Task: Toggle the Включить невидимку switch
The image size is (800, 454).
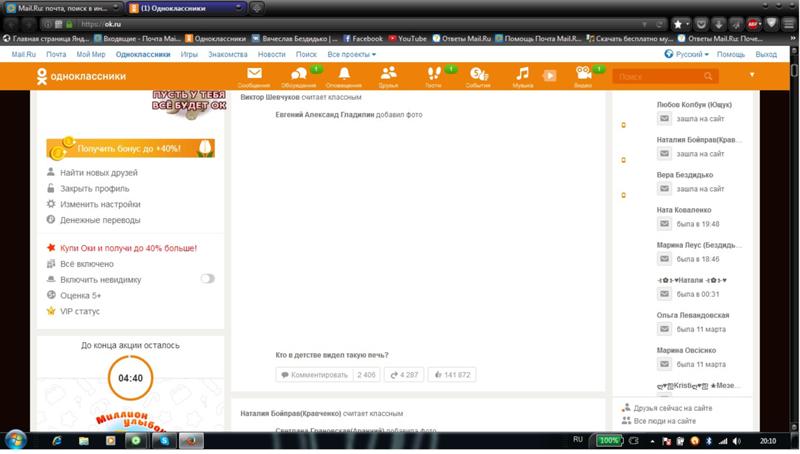Action: [x=207, y=279]
